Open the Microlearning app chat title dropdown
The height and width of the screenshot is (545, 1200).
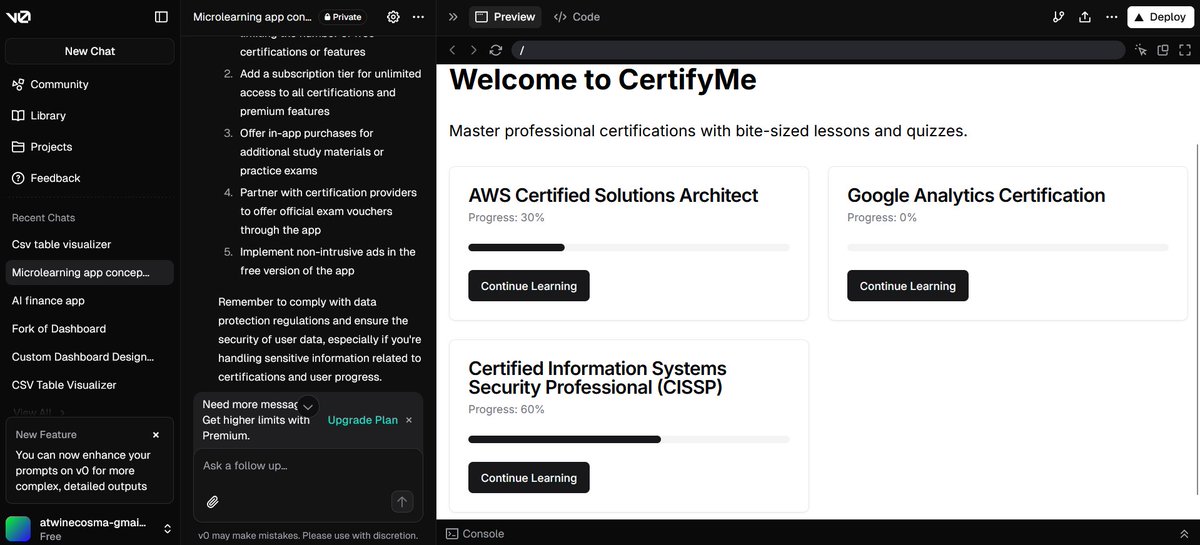pyautogui.click(x=252, y=17)
